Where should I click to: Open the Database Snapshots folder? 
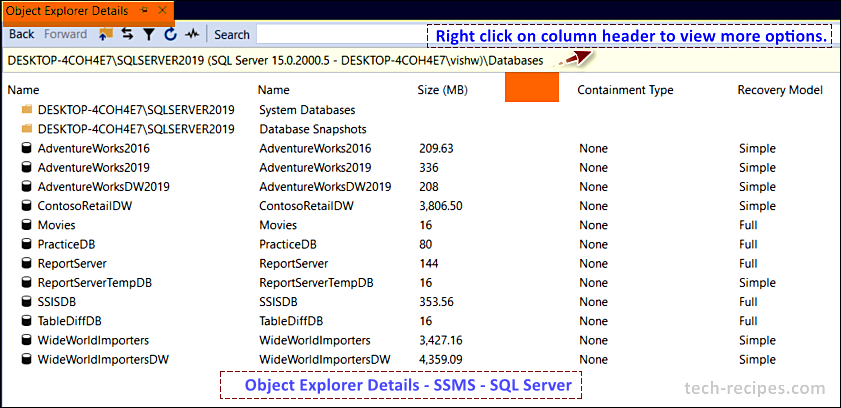click(26, 129)
